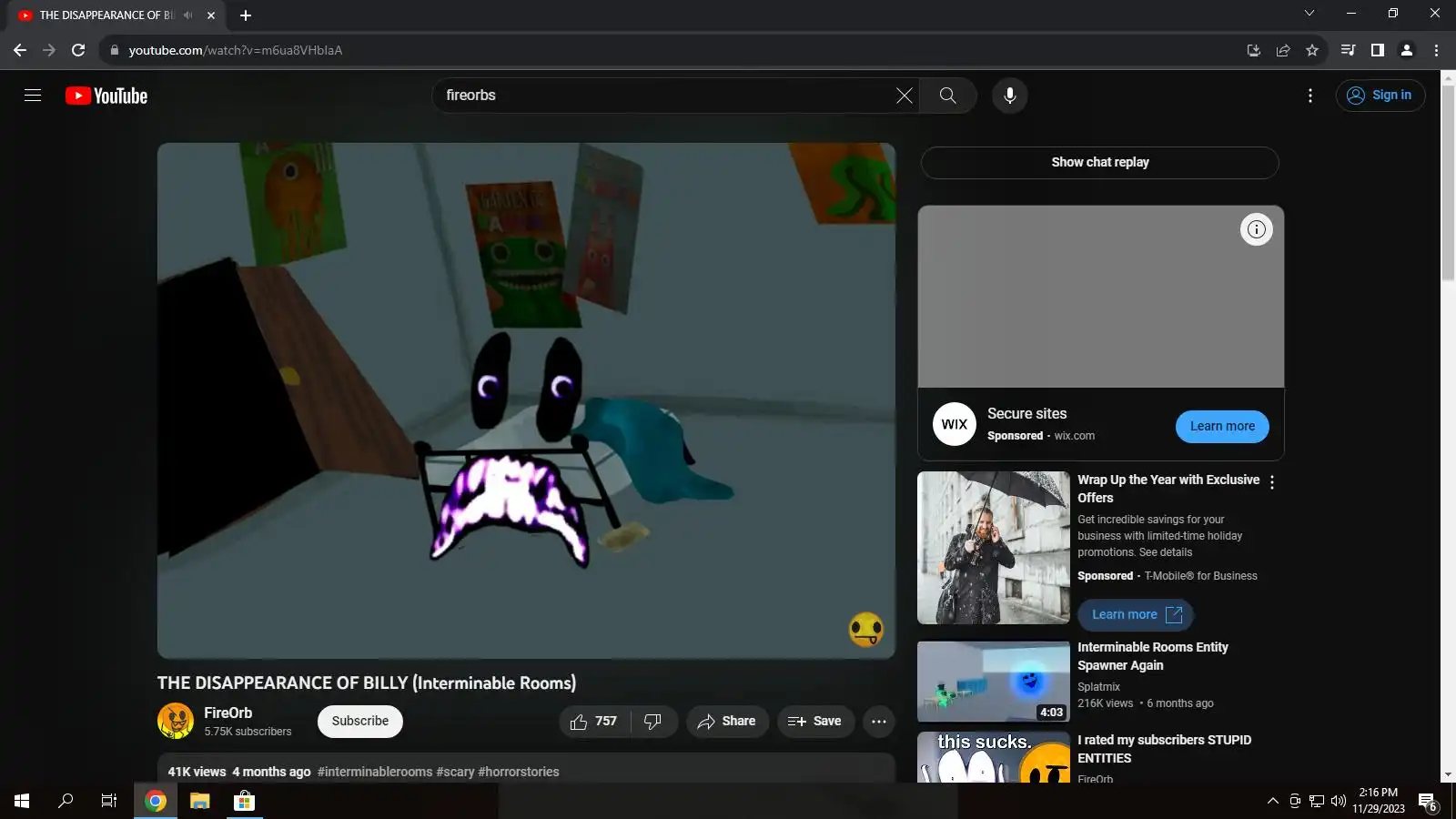The width and height of the screenshot is (1456, 819).
Task: Open the notification center
Action: click(x=1427, y=801)
